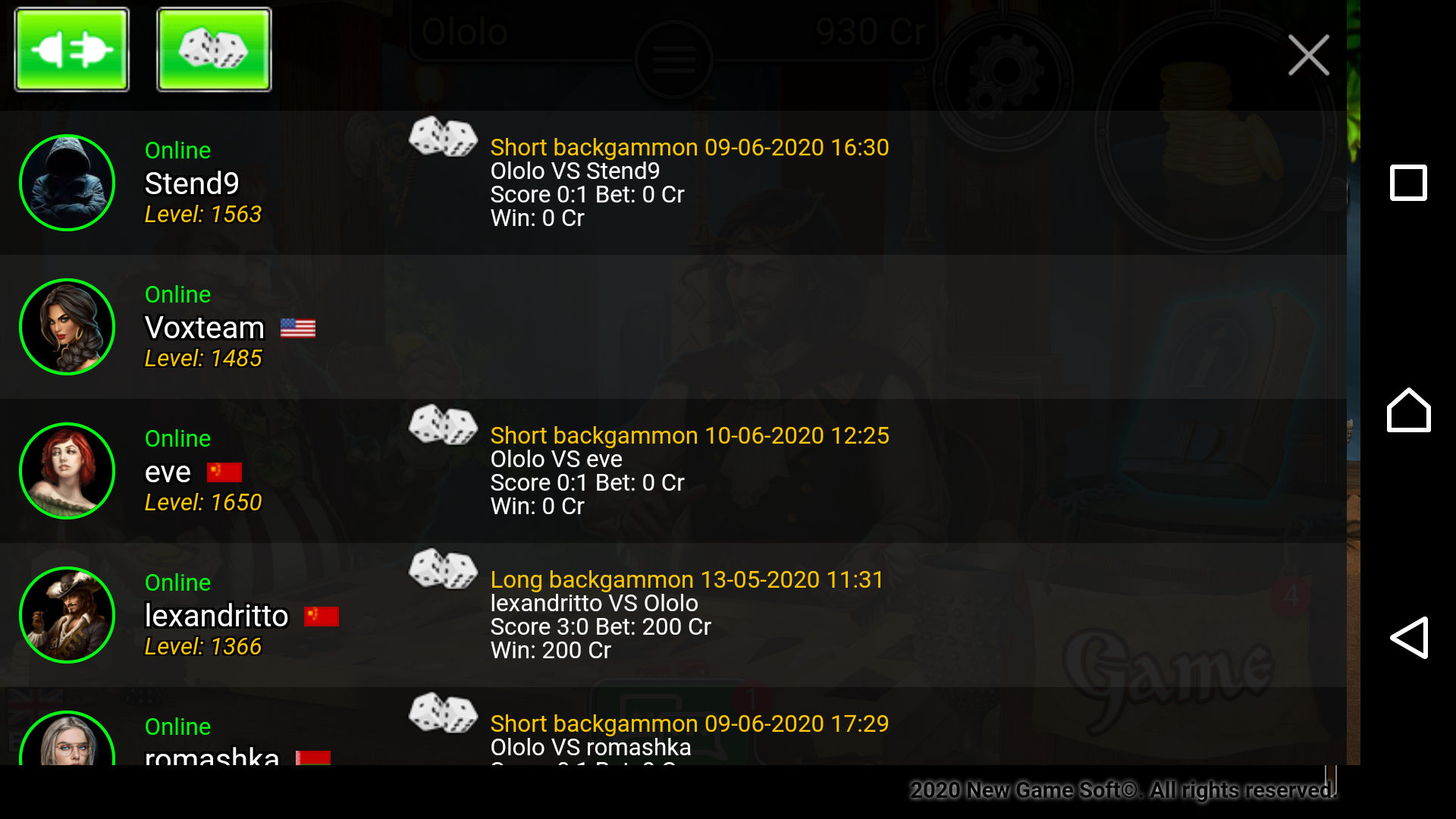
Task: Click the green socket and plug button
Action: tap(72, 49)
